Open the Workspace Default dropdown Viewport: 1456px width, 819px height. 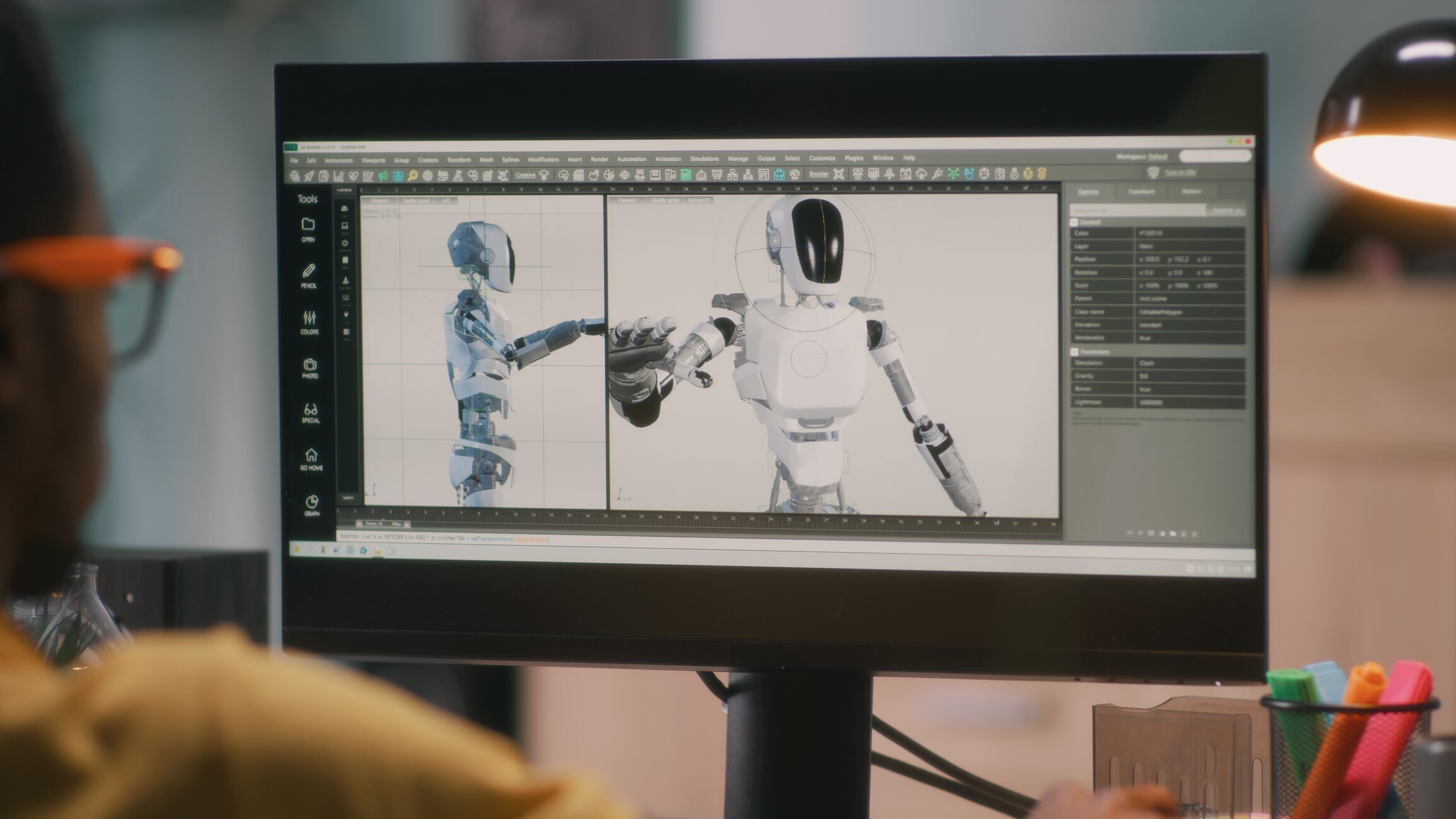pyautogui.click(x=1141, y=156)
